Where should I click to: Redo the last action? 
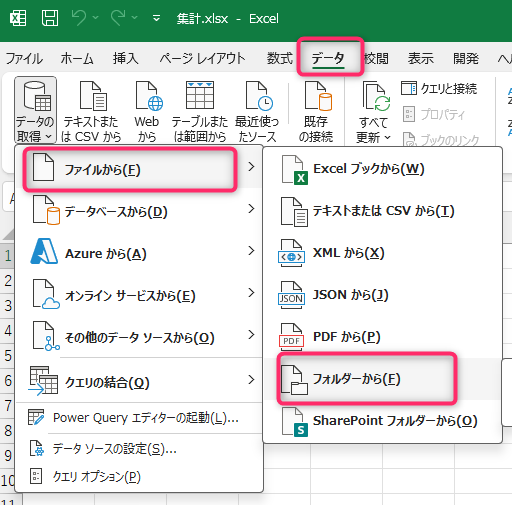tap(118, 18)
